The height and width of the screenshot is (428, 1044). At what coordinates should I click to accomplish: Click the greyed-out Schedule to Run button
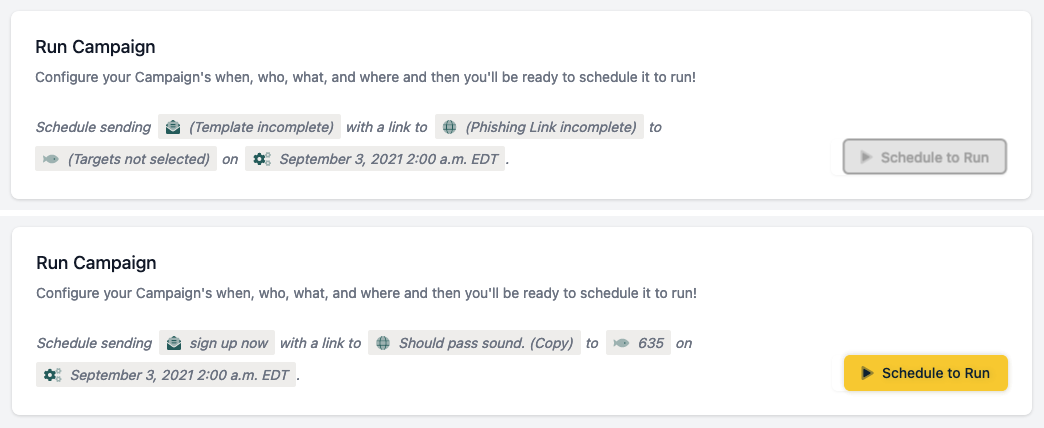point(925,157)
